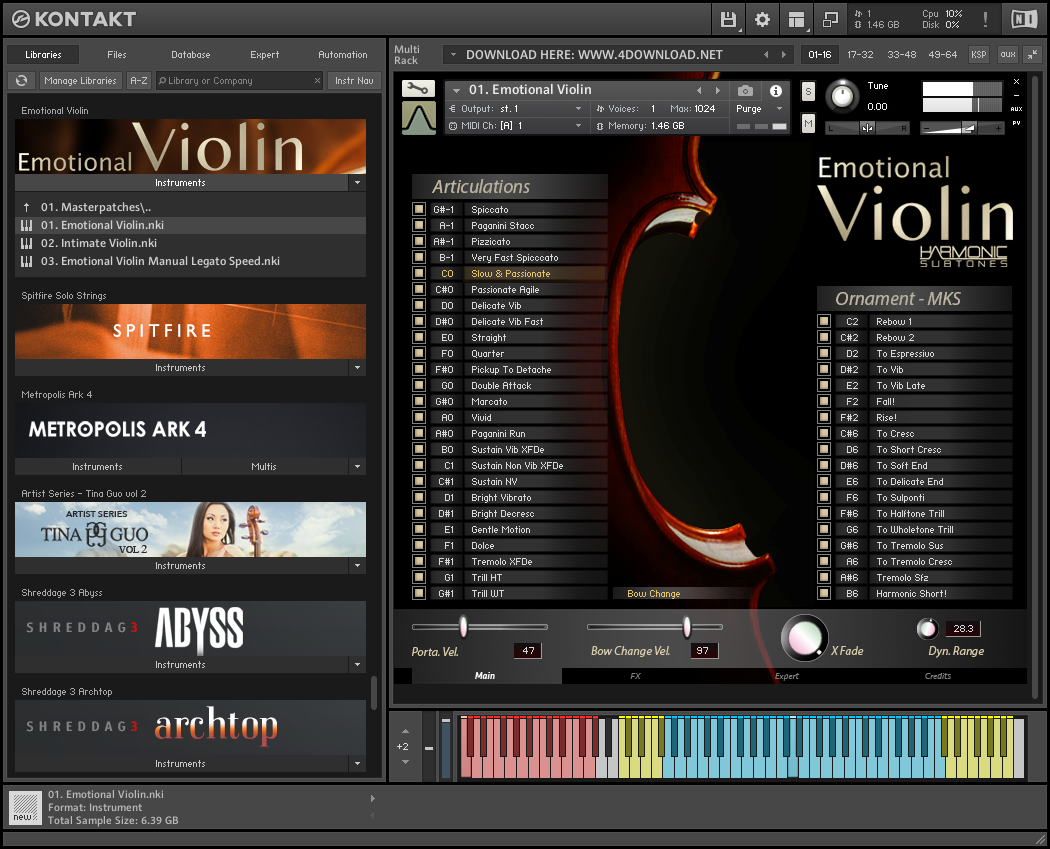Minimize the rack view icon

pyautogui.click(x=1033, y=54)
